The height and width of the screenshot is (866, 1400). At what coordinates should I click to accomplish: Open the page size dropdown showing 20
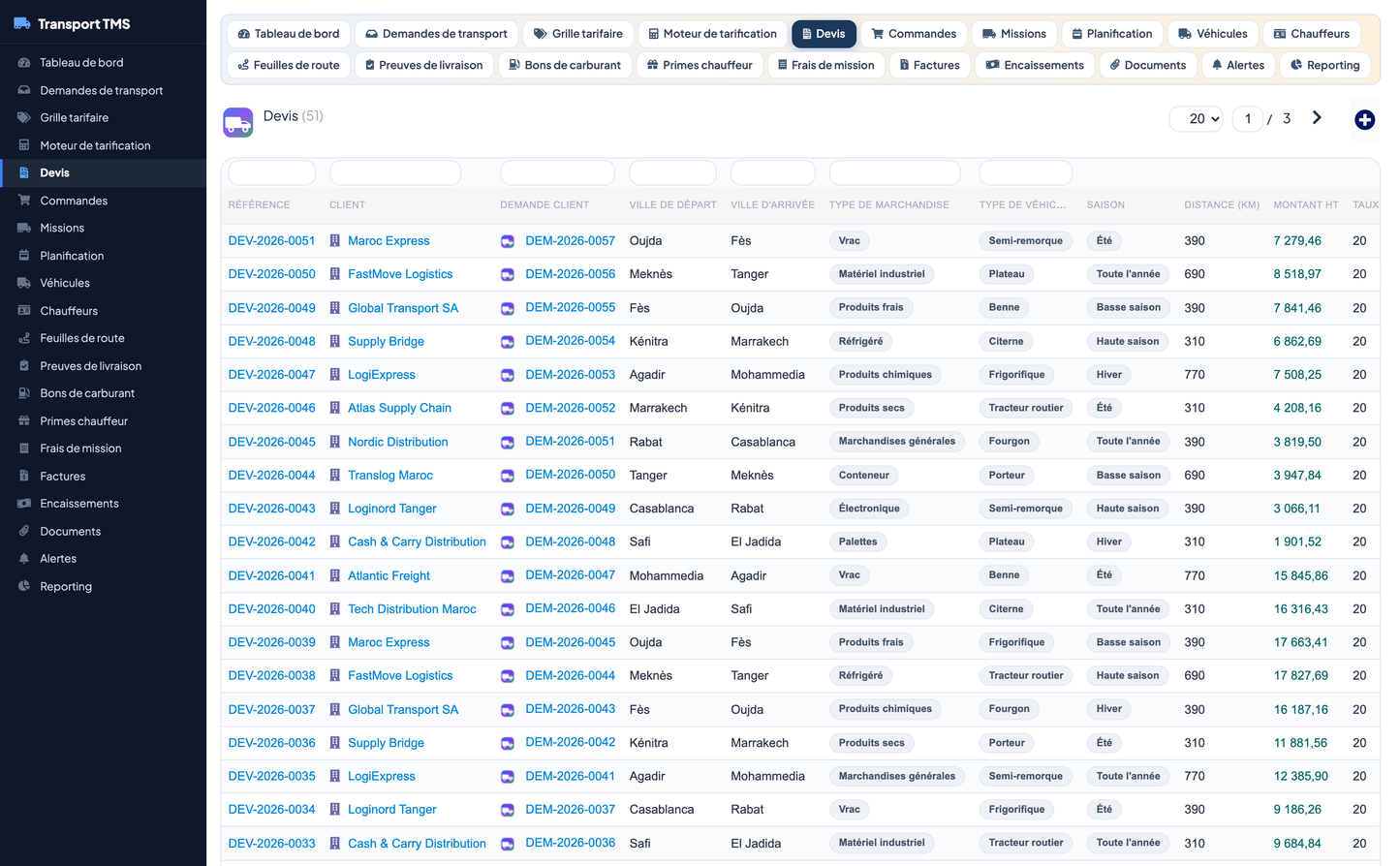pyautogui.click(x=1197, y=119)
